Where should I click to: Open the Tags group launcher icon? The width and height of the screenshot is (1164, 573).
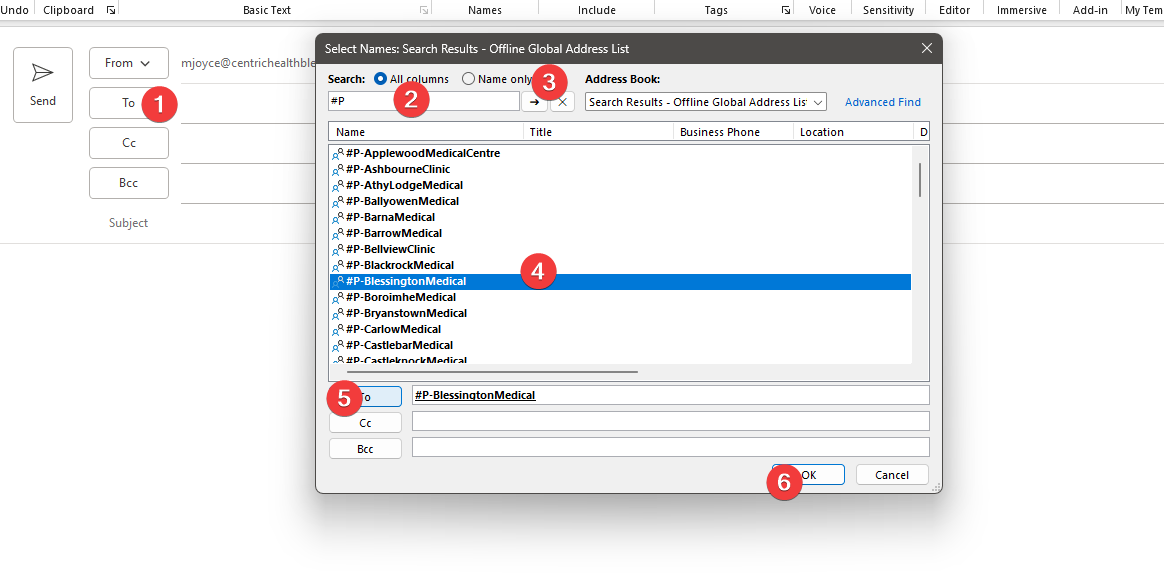[785, 10]
